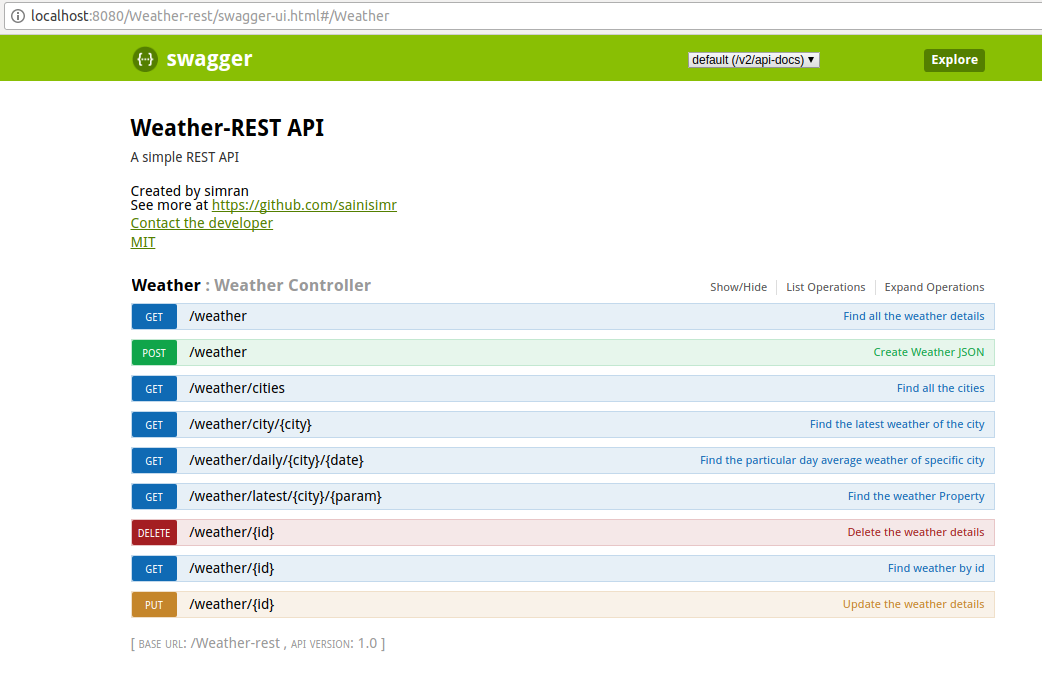Click the DELETE badge on /weather/{id}
The image size is (1042, 684).
pos(153,532)
